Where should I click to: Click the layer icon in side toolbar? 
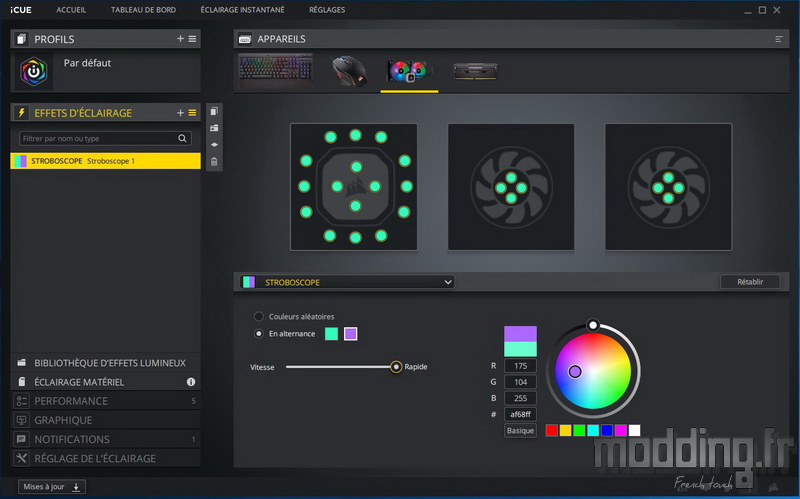[214, 145]
